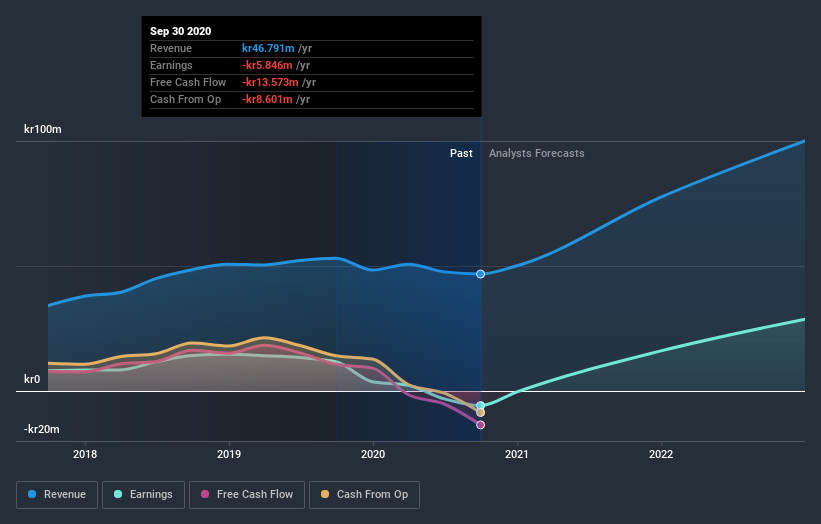Click the blue Revenue data point marker

point(481,274)
